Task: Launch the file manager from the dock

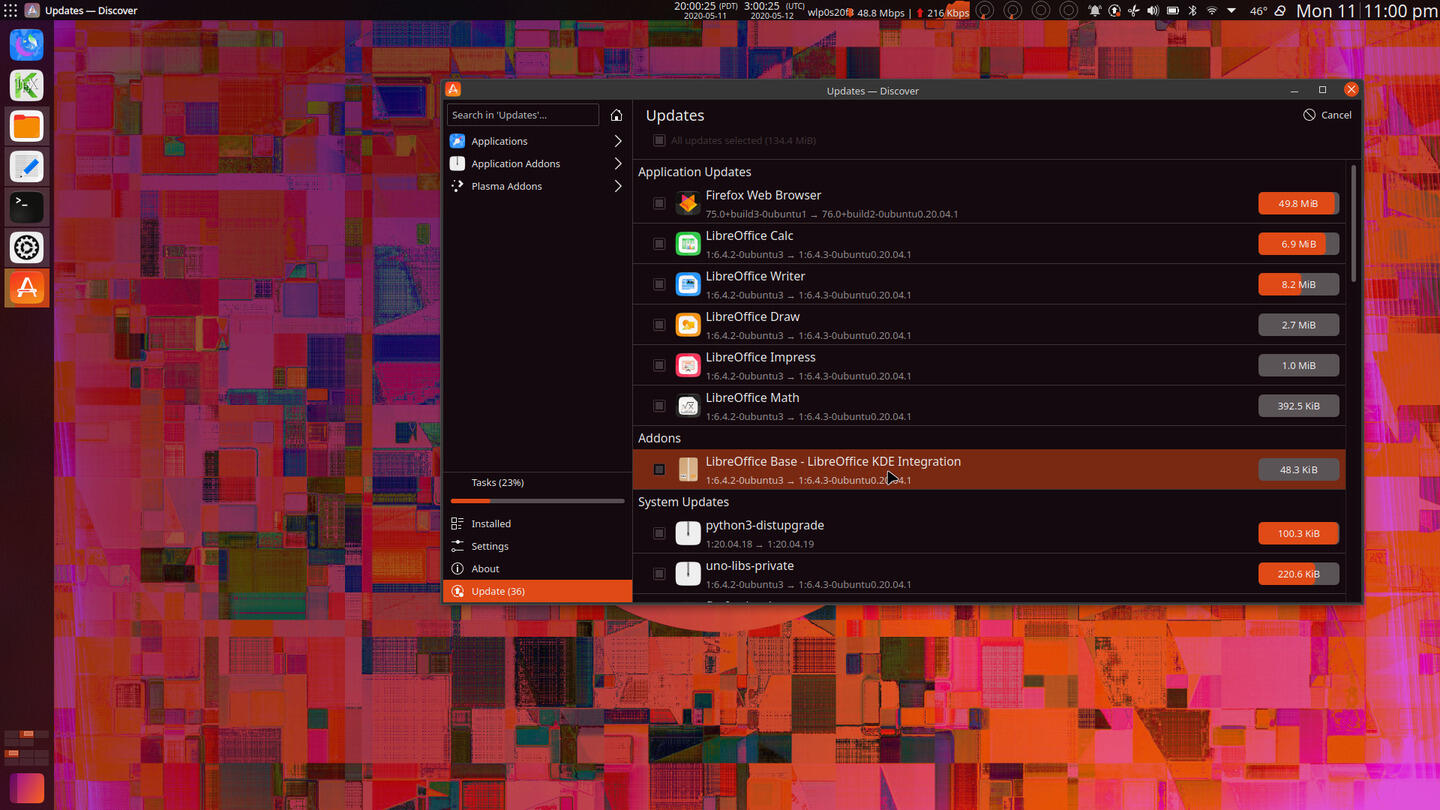Action: click(27, 126)
